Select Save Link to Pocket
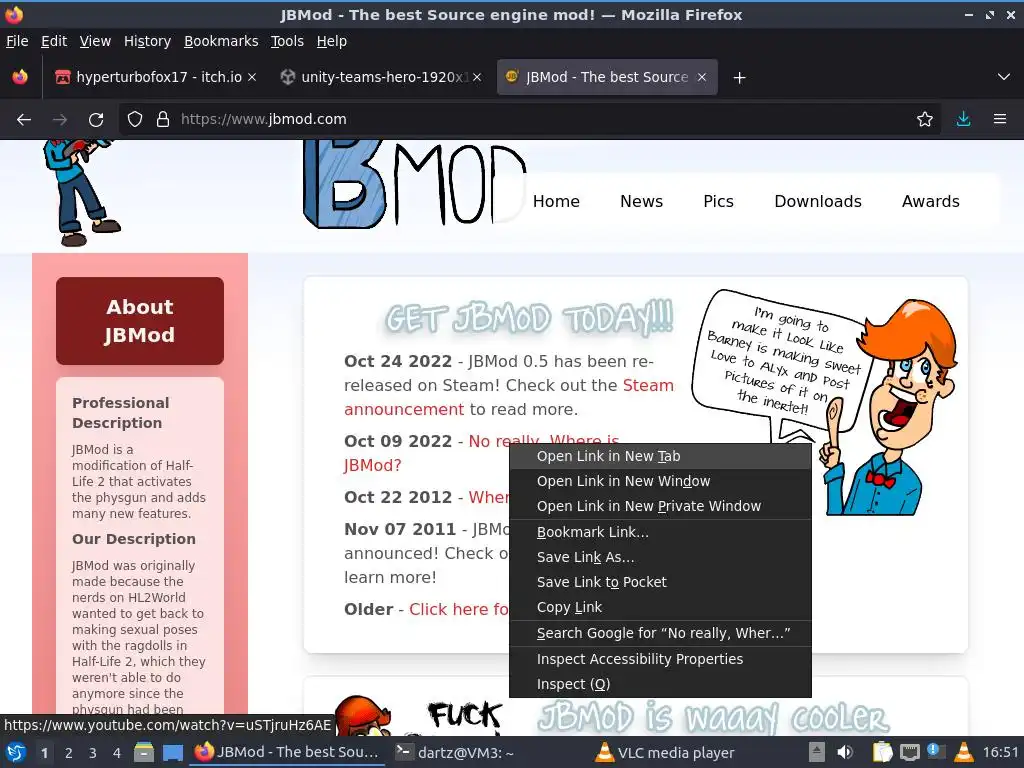Screen dimensions: 1024x768 tap(660, 582)
